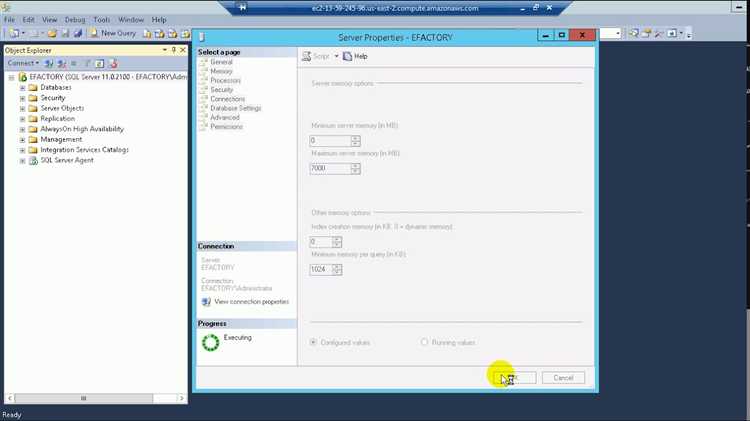Expand the Integration Services Catalogs node
The height and width of the screenshot is (421, 750).
(x=22, y=151)
